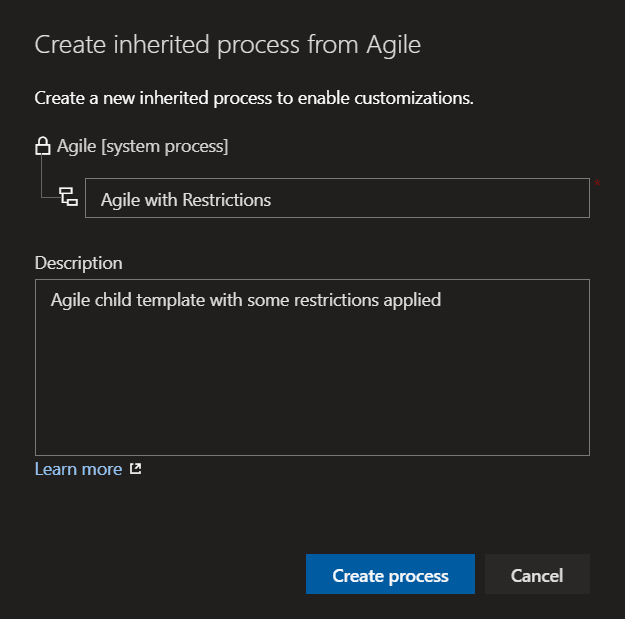Cancel the inherited process dialog
The width and height of the screenshot is (625, 619).
pos(537,575)
